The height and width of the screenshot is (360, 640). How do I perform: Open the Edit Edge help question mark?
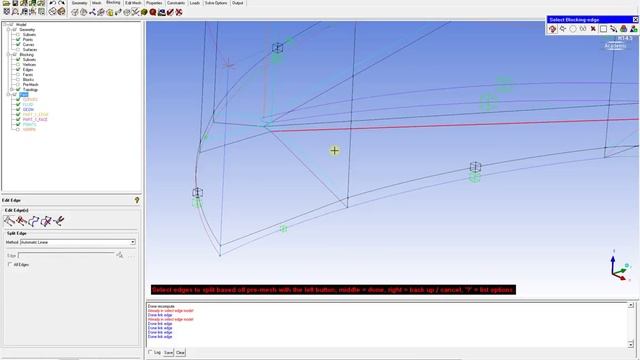[x=137, y=200]
